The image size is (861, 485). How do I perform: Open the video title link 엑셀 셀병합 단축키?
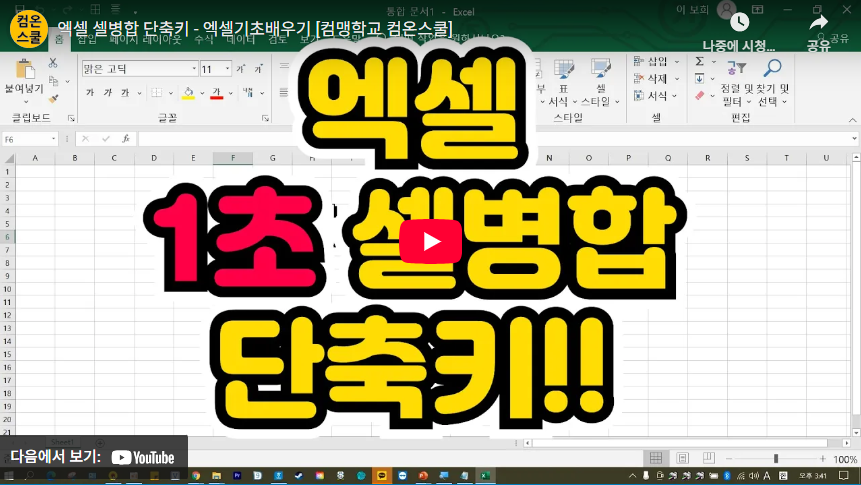tap(255, 28)
